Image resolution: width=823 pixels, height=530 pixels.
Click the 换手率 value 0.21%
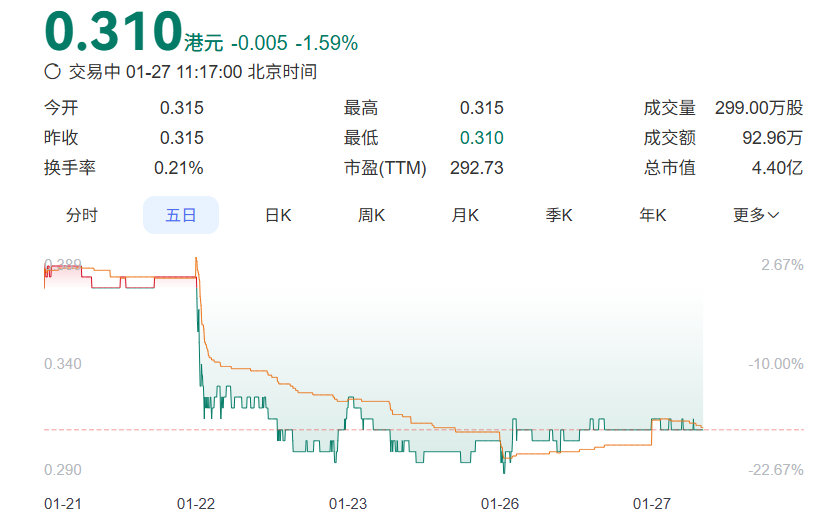178,168
